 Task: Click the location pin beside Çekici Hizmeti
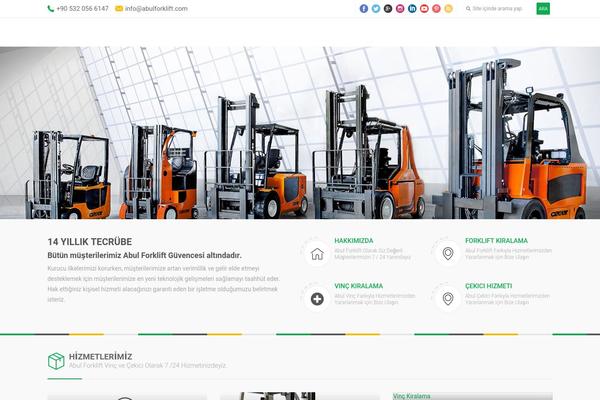tap(448, 299)
